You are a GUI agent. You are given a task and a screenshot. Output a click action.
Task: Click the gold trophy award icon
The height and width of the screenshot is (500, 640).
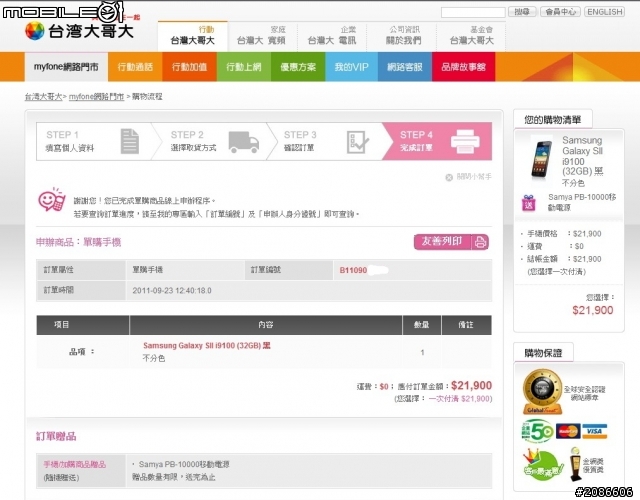pos(576,464)
